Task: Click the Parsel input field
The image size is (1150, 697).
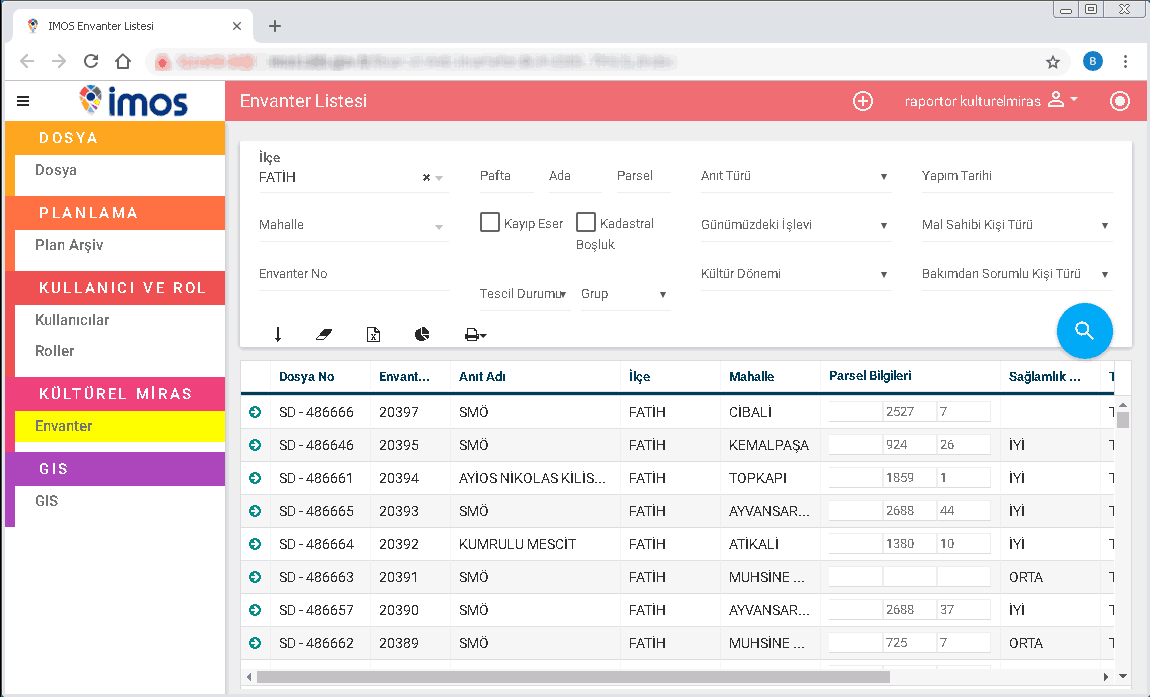Action: tap(643, 176)
